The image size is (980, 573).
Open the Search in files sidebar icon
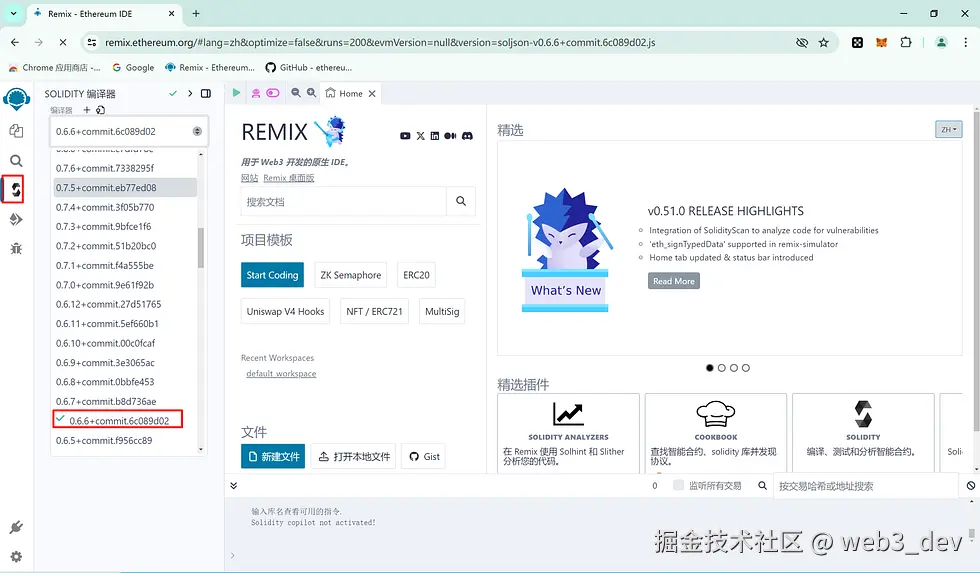(x=16, y=161)
